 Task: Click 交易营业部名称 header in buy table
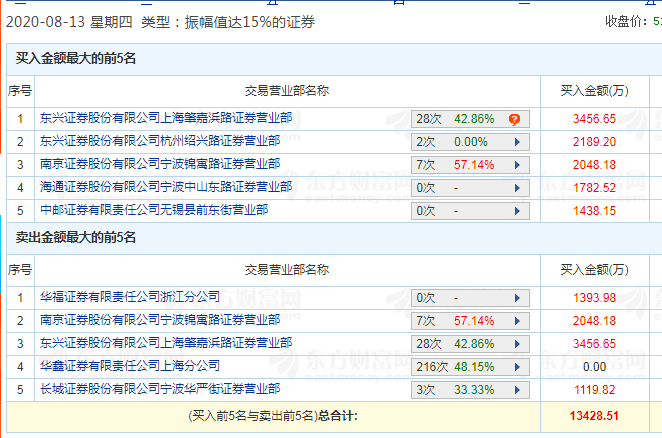click(287, 91)
